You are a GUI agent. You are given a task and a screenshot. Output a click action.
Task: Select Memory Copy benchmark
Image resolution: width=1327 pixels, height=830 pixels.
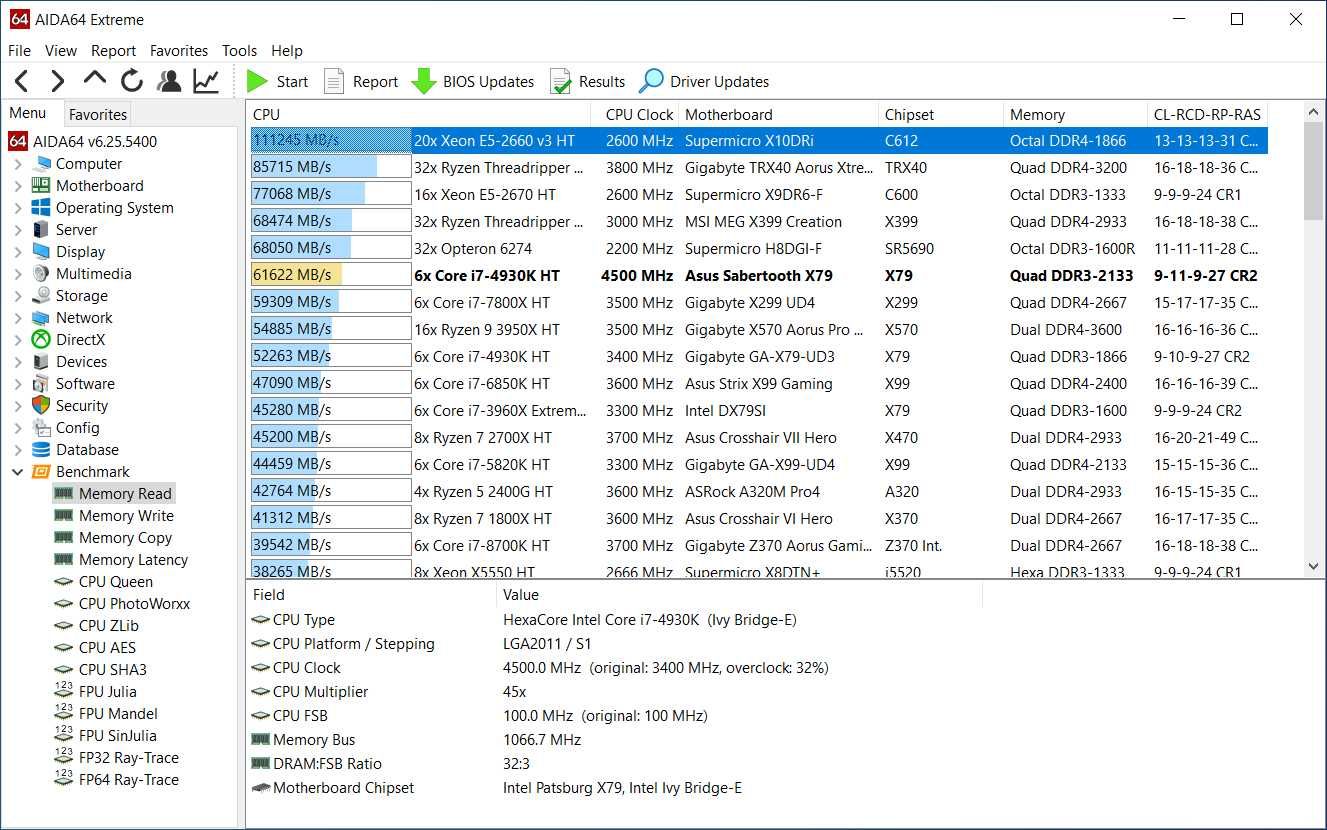[113, 537]
